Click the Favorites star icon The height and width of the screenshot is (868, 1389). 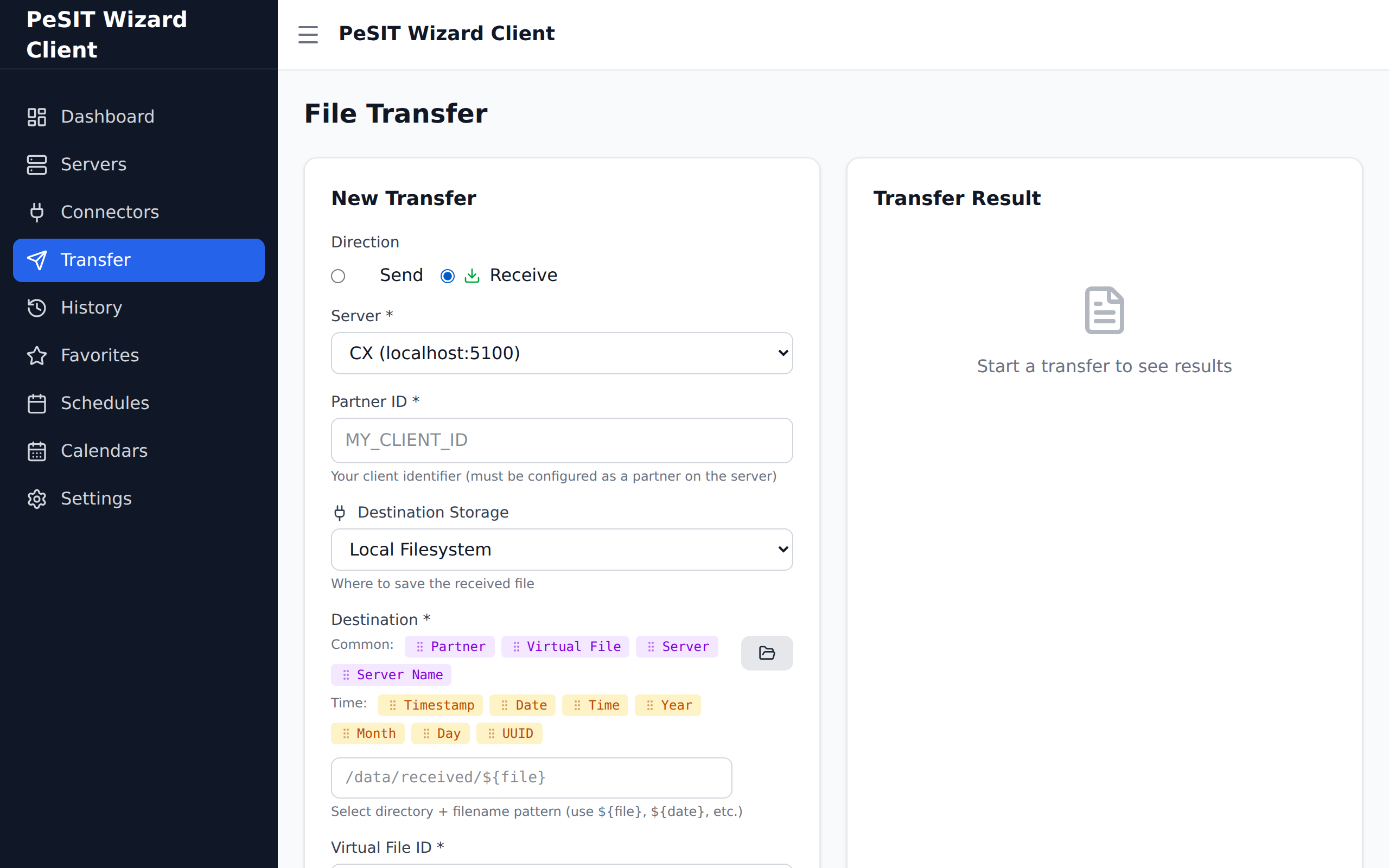click(37, 355)
